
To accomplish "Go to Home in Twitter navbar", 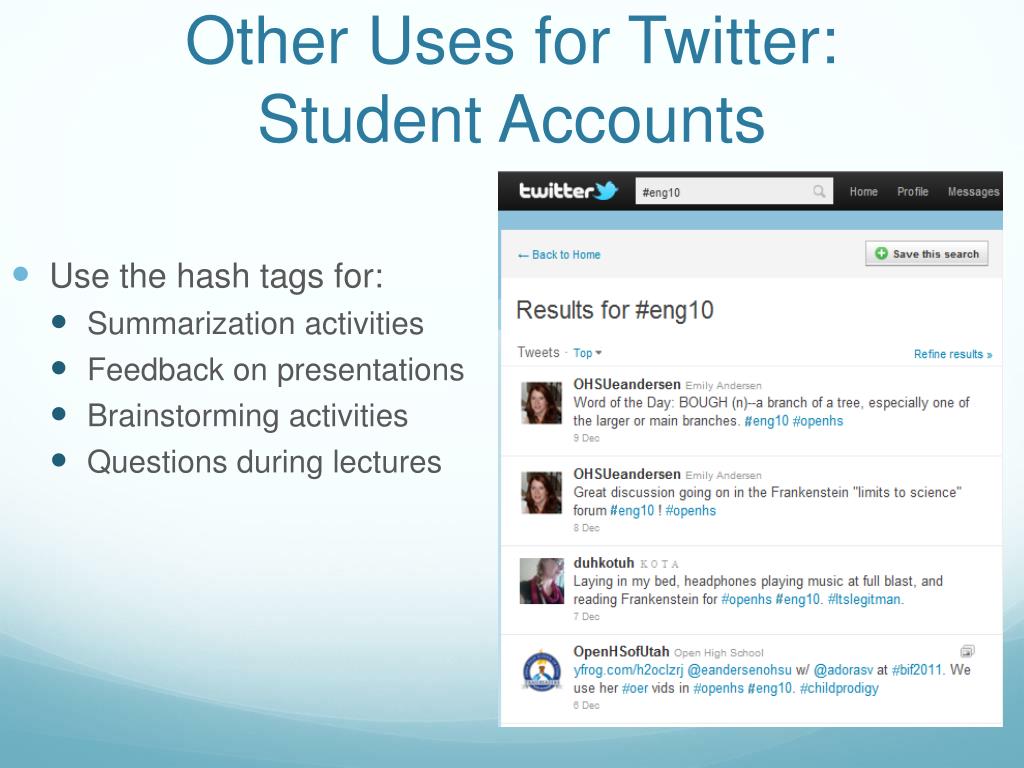I will (863, 191).
